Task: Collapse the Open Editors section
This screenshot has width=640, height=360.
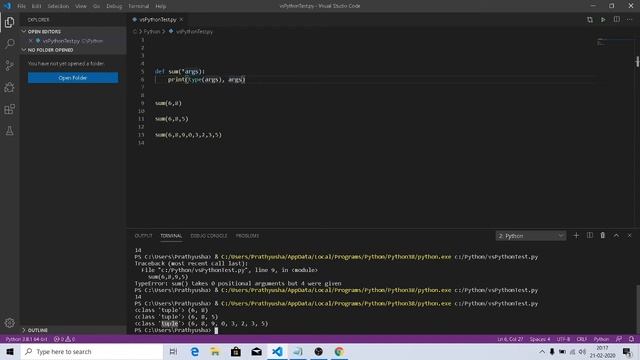Action: pyautogui.click(x=73, y=31)
